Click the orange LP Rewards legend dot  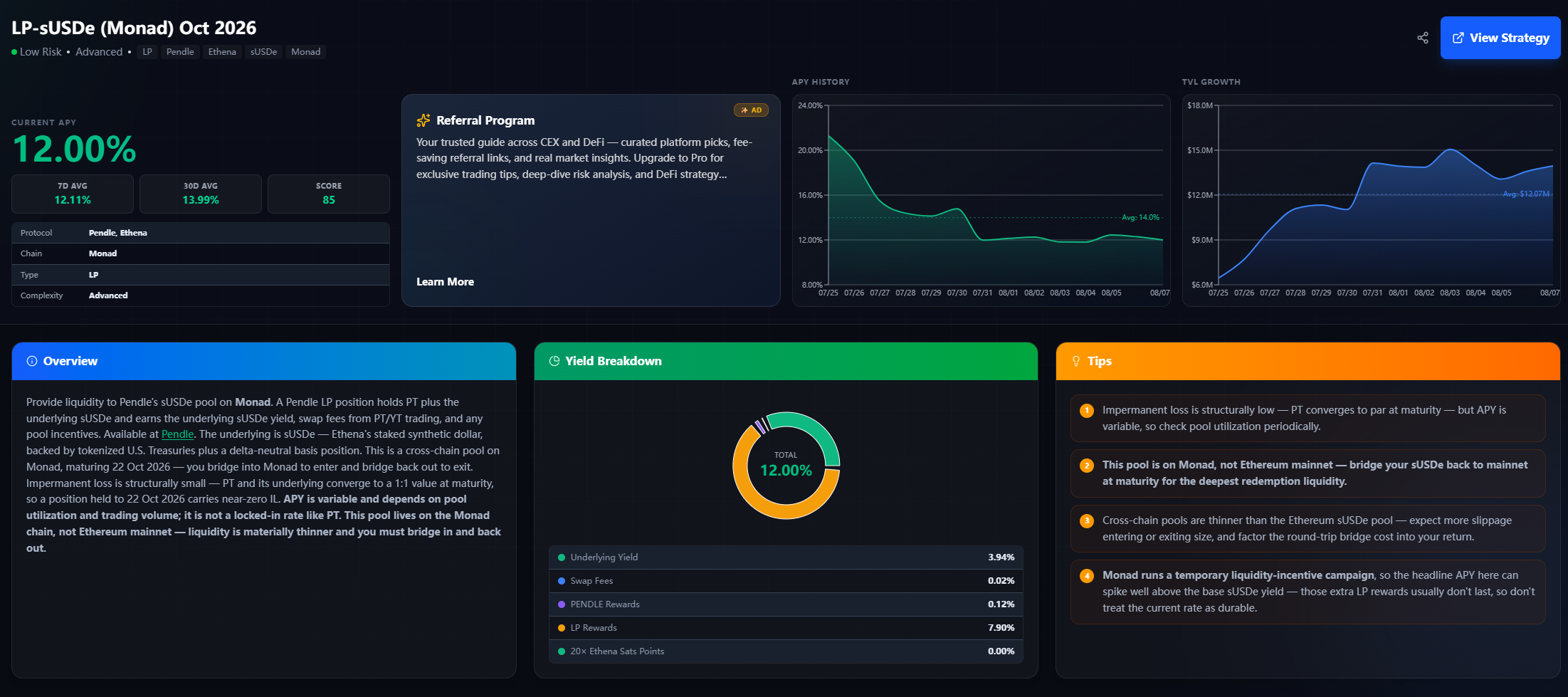pyautogui.click(x=562, y=628)
